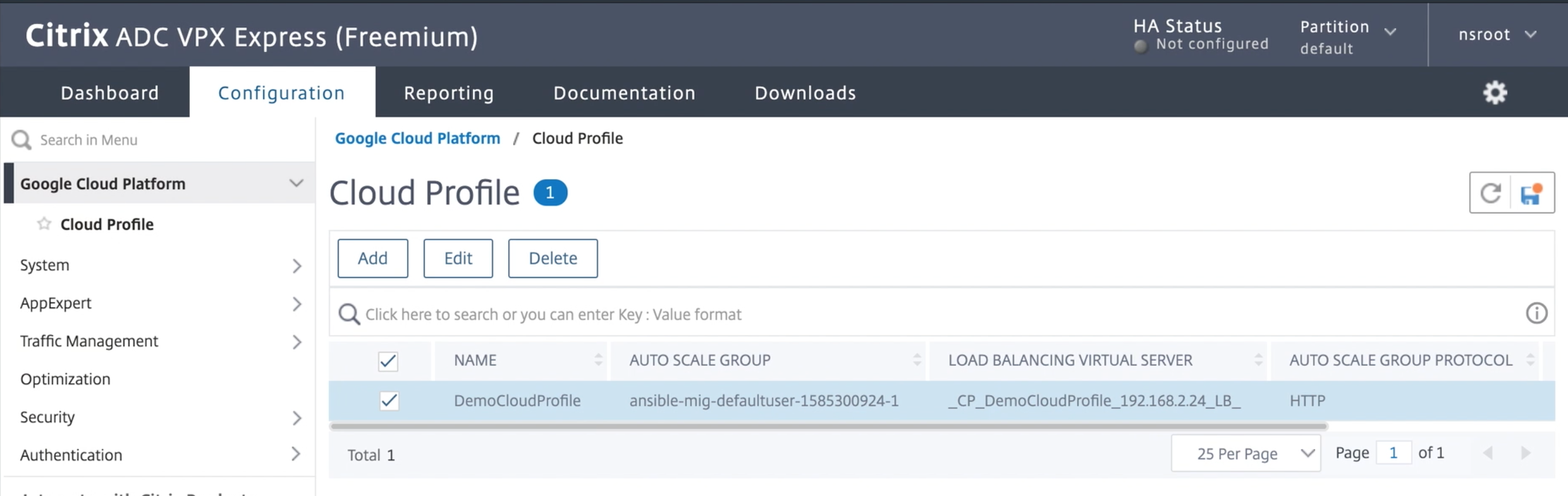
Task: Click the horizontal table scrollbar
Action: [828, 426]
